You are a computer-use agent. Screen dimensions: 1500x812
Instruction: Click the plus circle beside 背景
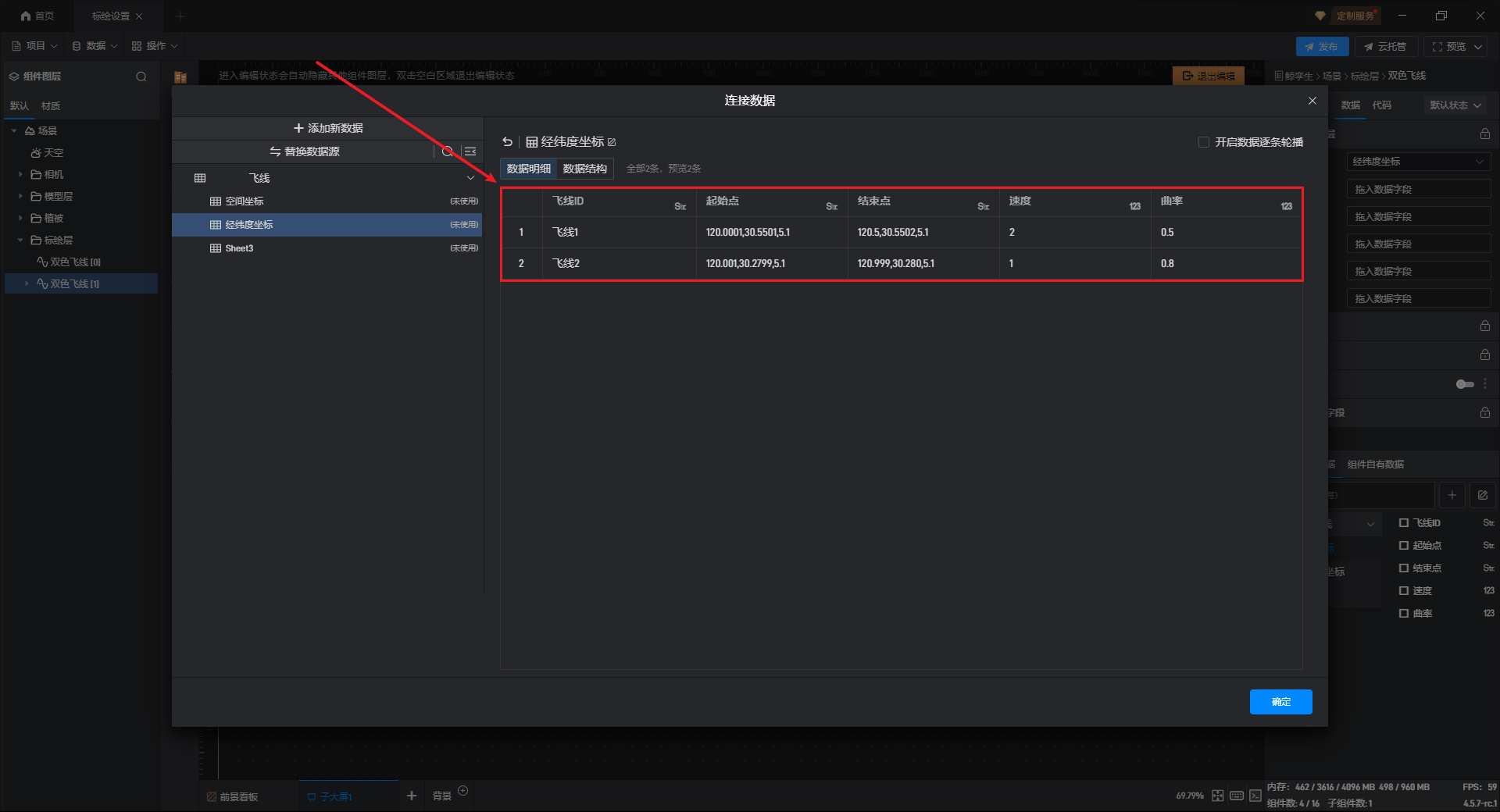pos(462,791)
